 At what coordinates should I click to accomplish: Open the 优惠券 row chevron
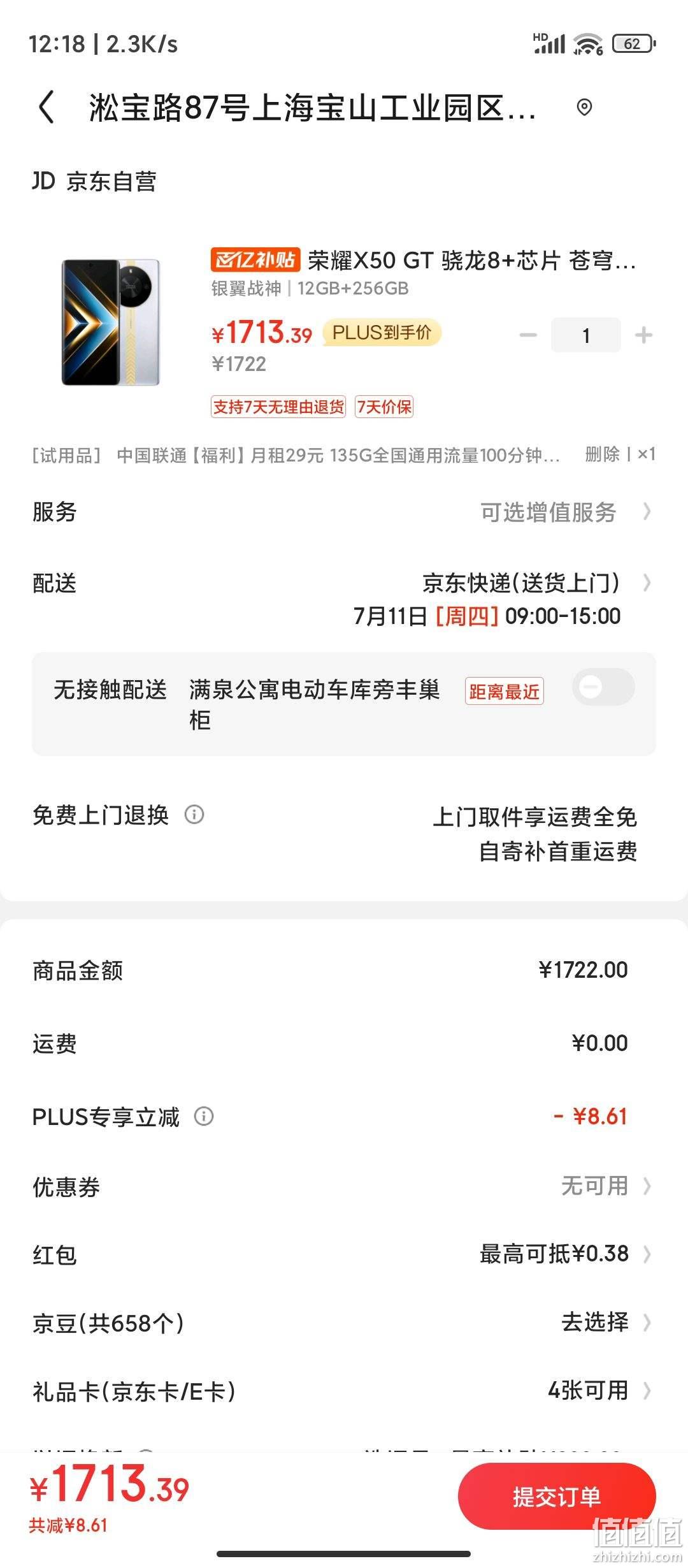click(647, 1186)
